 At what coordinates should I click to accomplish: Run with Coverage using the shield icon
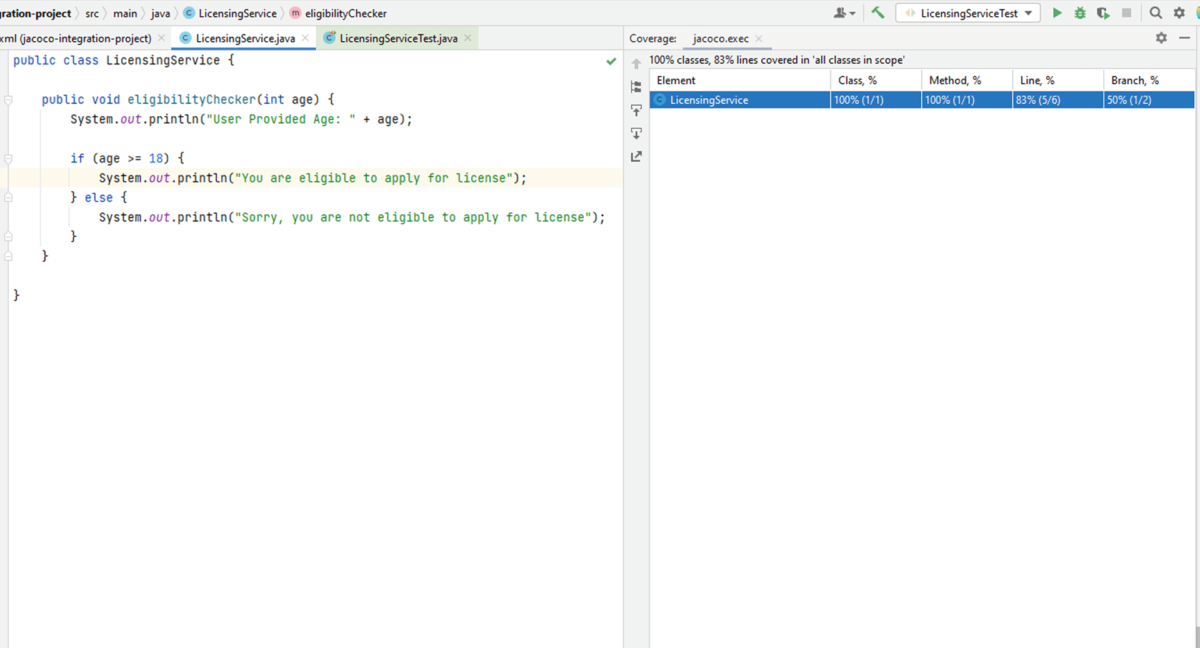coord(1103,13)
